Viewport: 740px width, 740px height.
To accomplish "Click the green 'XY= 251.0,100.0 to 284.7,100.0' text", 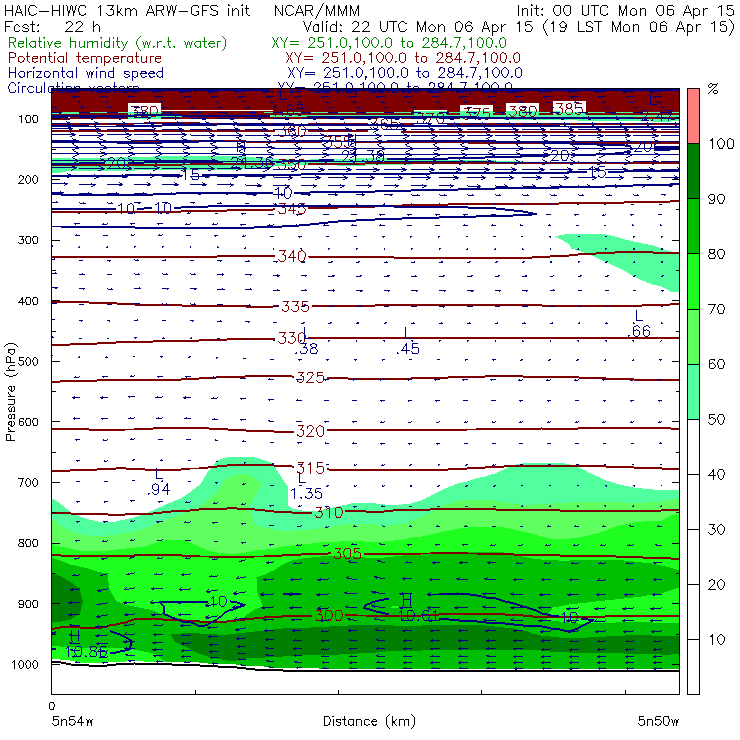I will [389, 43].
